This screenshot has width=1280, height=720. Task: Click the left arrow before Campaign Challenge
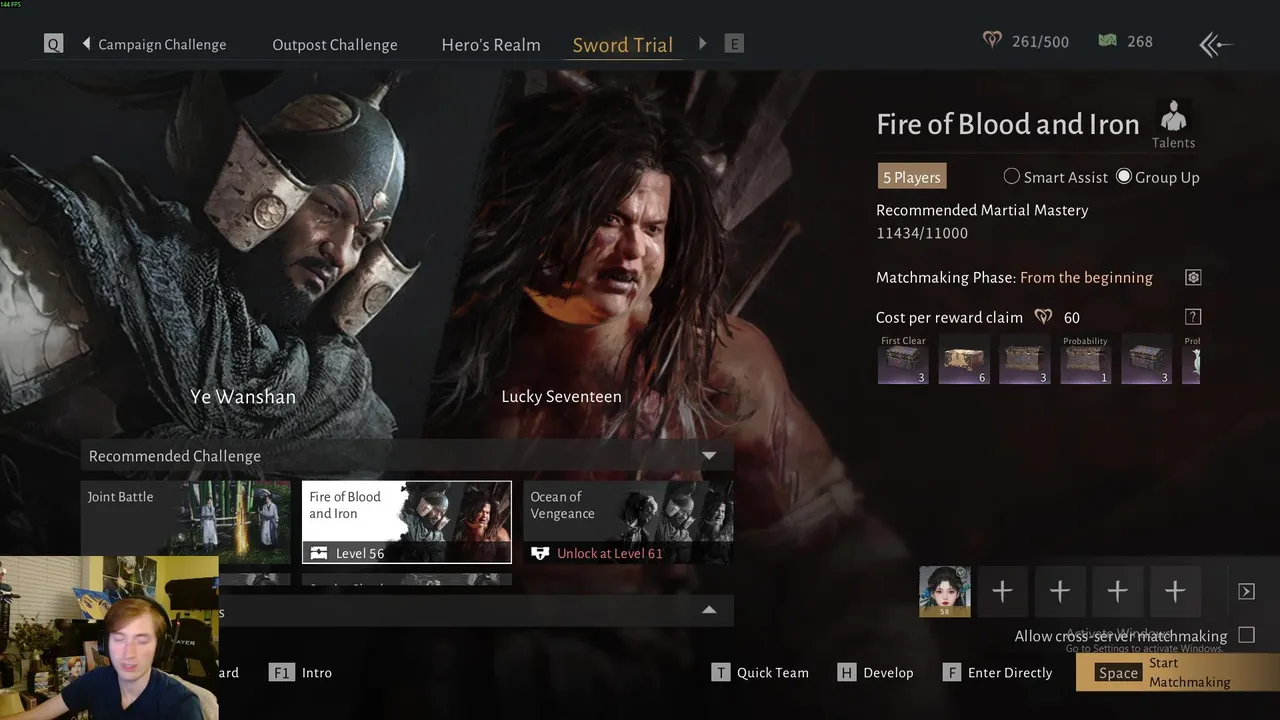pyautogui.click(x=86, y=44)
